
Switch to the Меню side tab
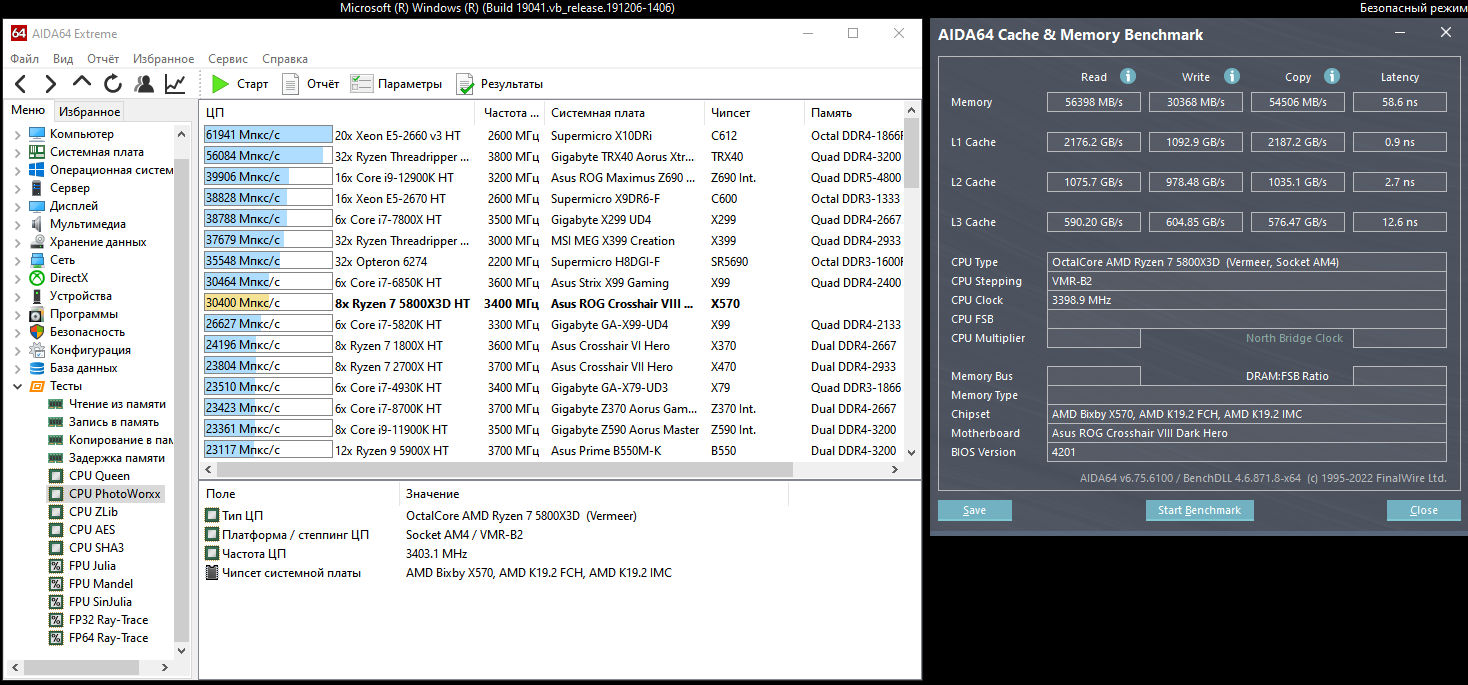coord(28,111)
